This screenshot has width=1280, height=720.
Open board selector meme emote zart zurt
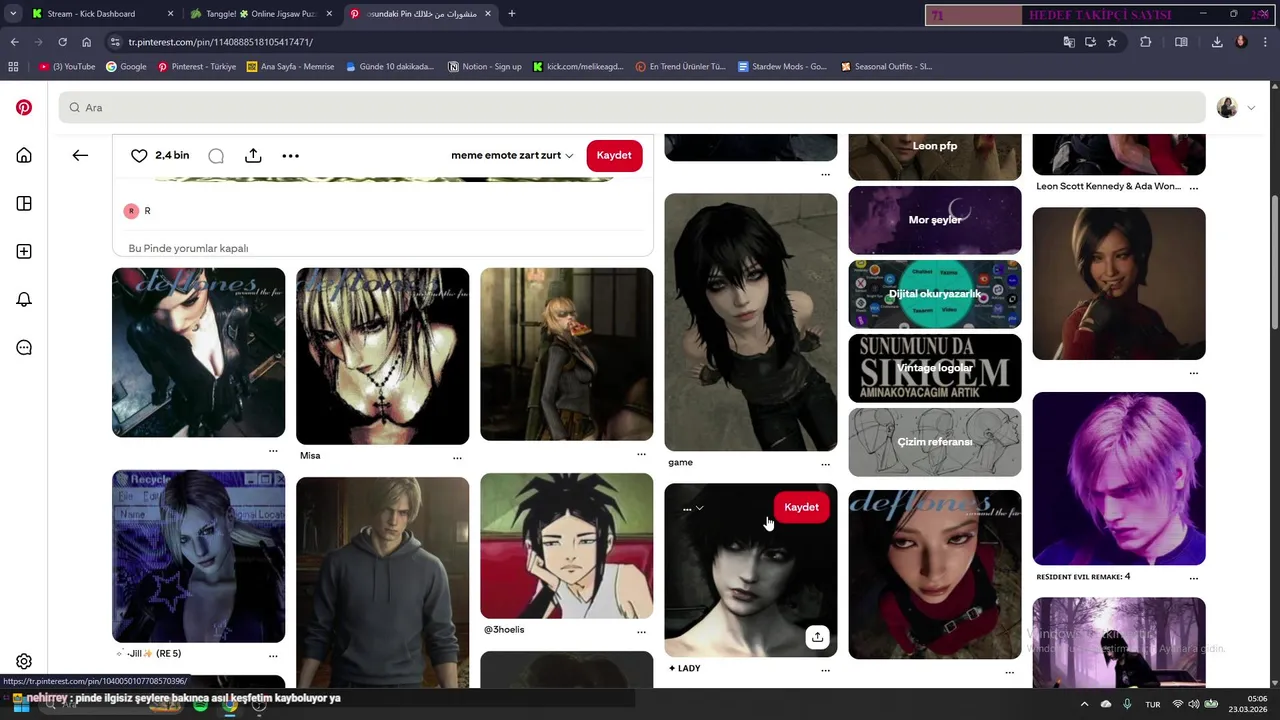click(x=512, y=155)
